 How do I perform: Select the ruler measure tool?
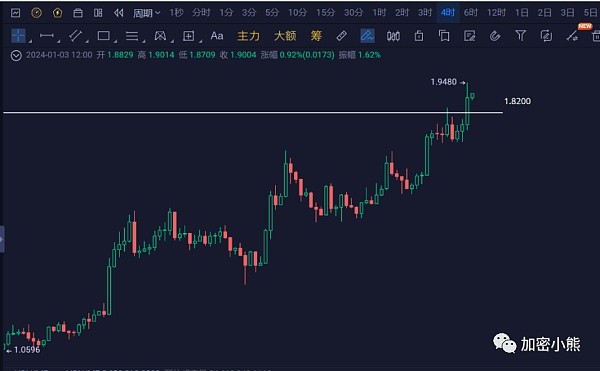(x=341, y=36)
